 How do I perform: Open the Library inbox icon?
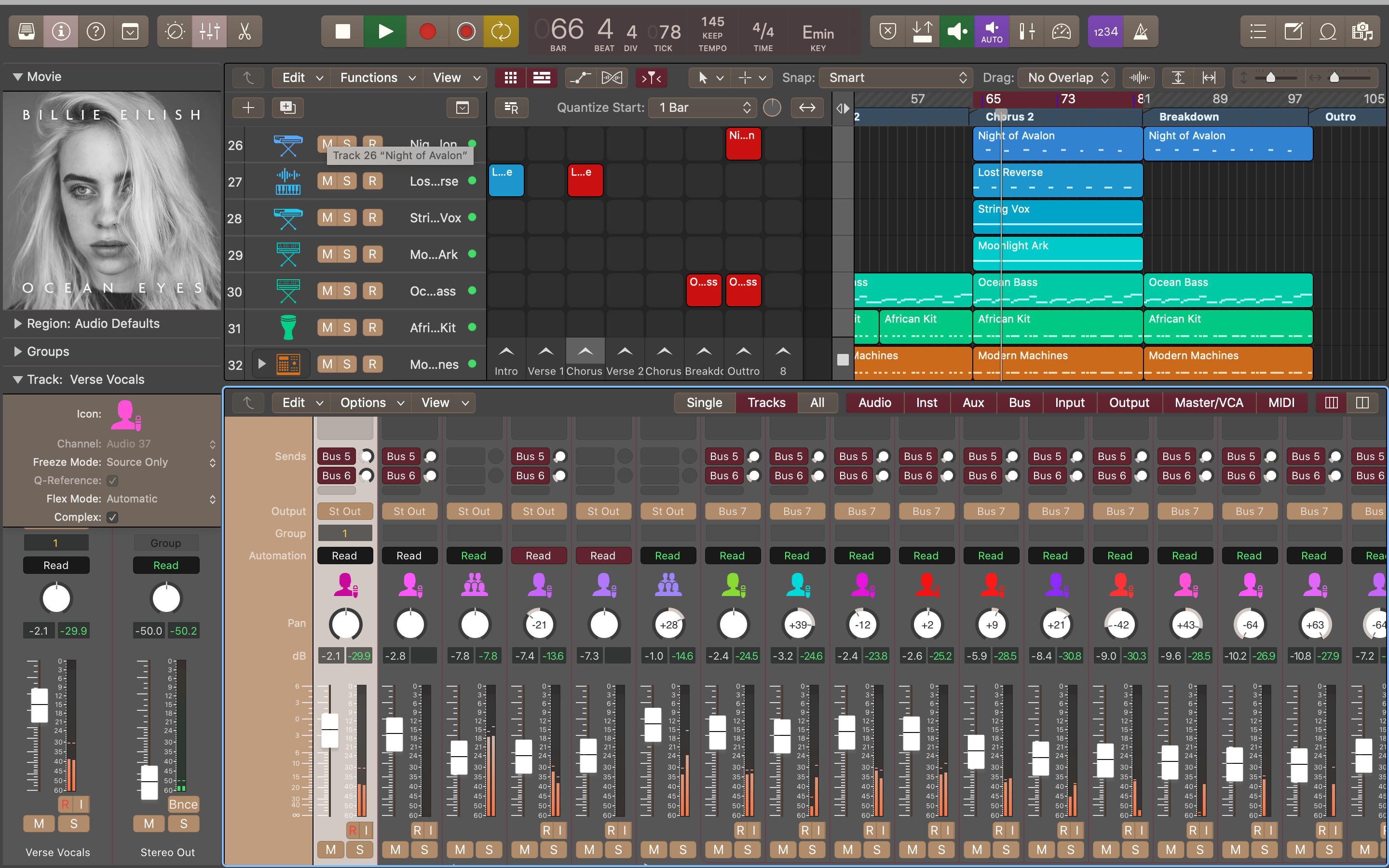pyautogui.click(x=26, y=31)
